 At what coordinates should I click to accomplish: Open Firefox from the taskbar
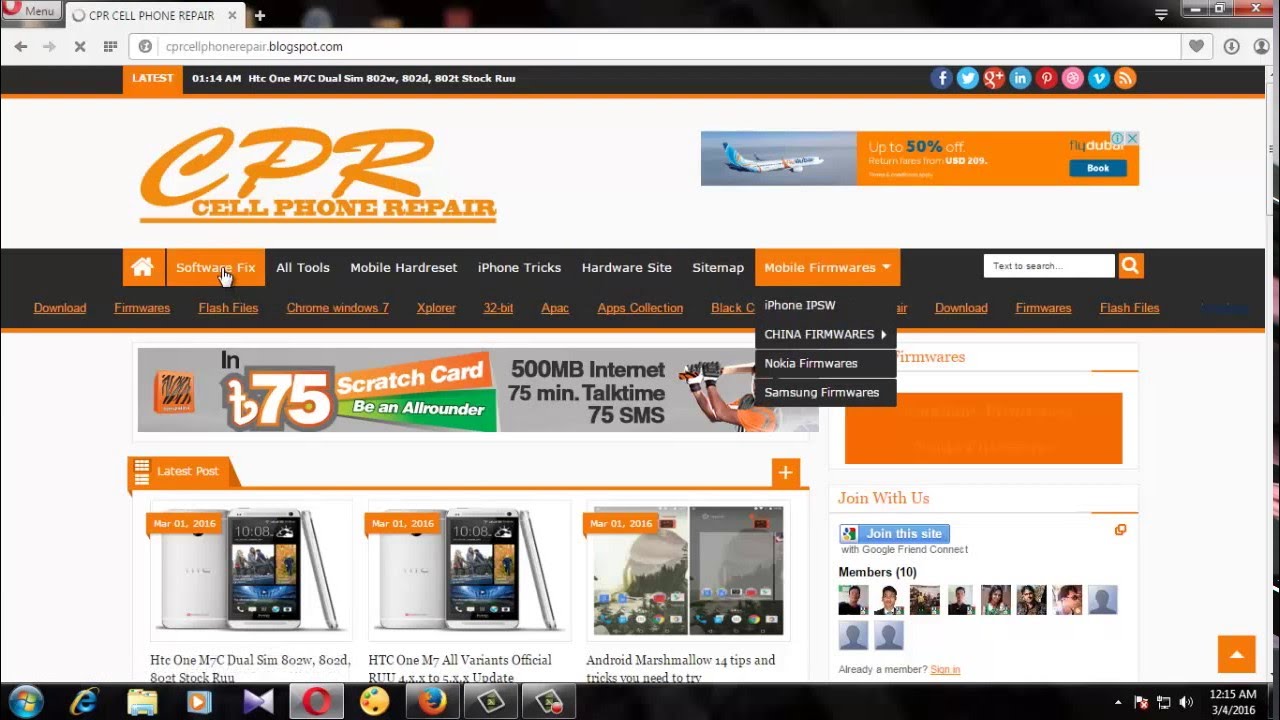click(432, 702)
